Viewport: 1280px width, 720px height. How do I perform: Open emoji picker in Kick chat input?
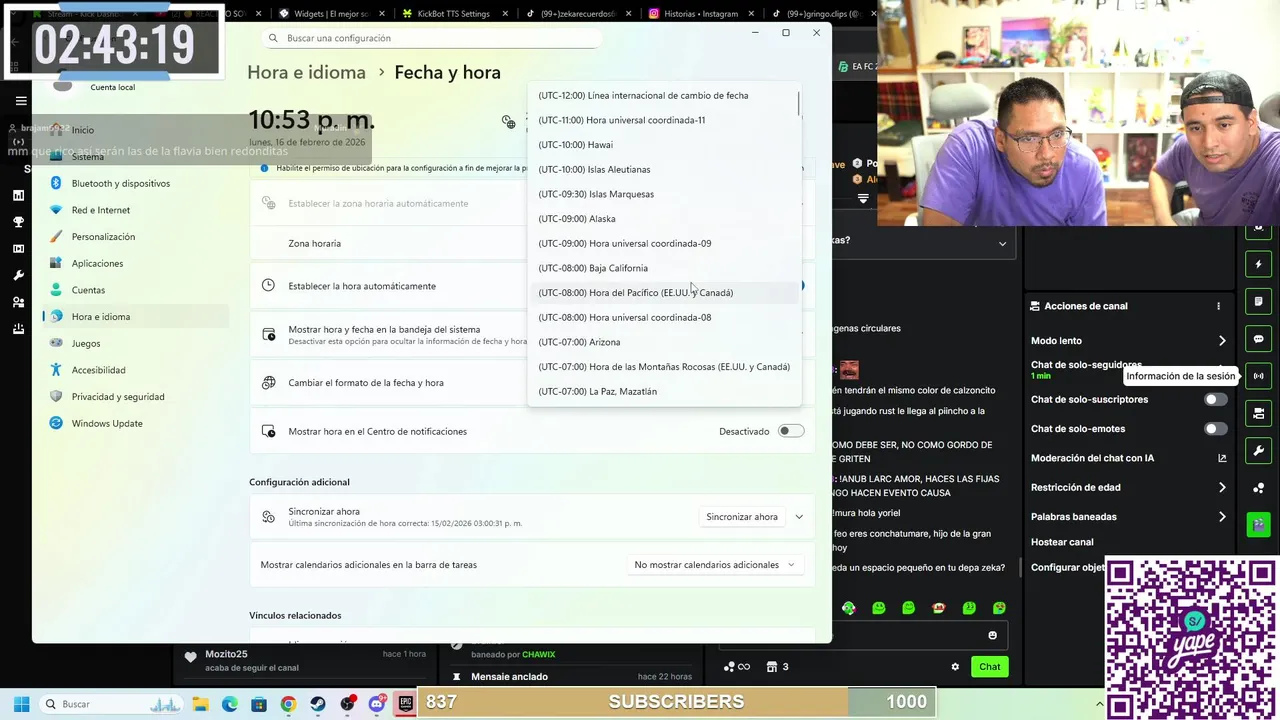(x=992, y=635)
